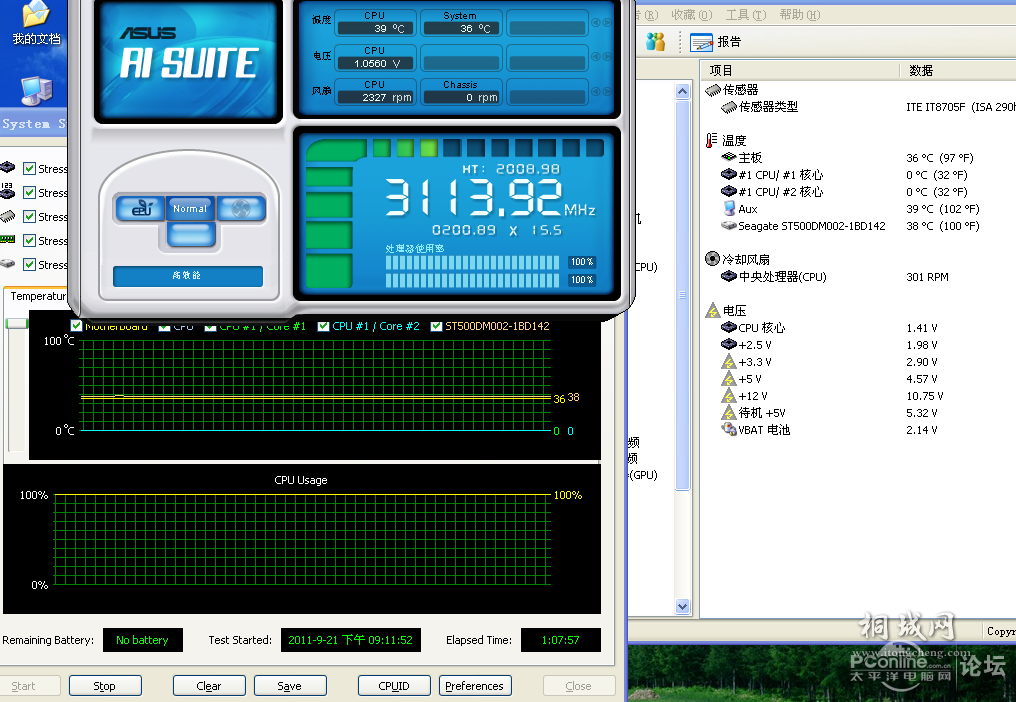Sort by the 项目 column header
This screenshot has width=1016, height=702.
pyautogui.click(x=800, y=70)
